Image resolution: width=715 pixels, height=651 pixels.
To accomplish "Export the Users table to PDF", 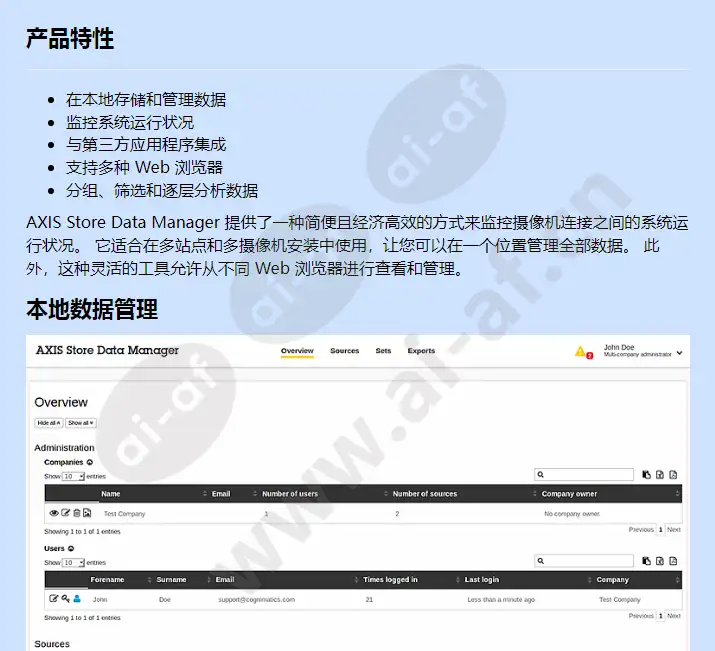I will (673, 561).
